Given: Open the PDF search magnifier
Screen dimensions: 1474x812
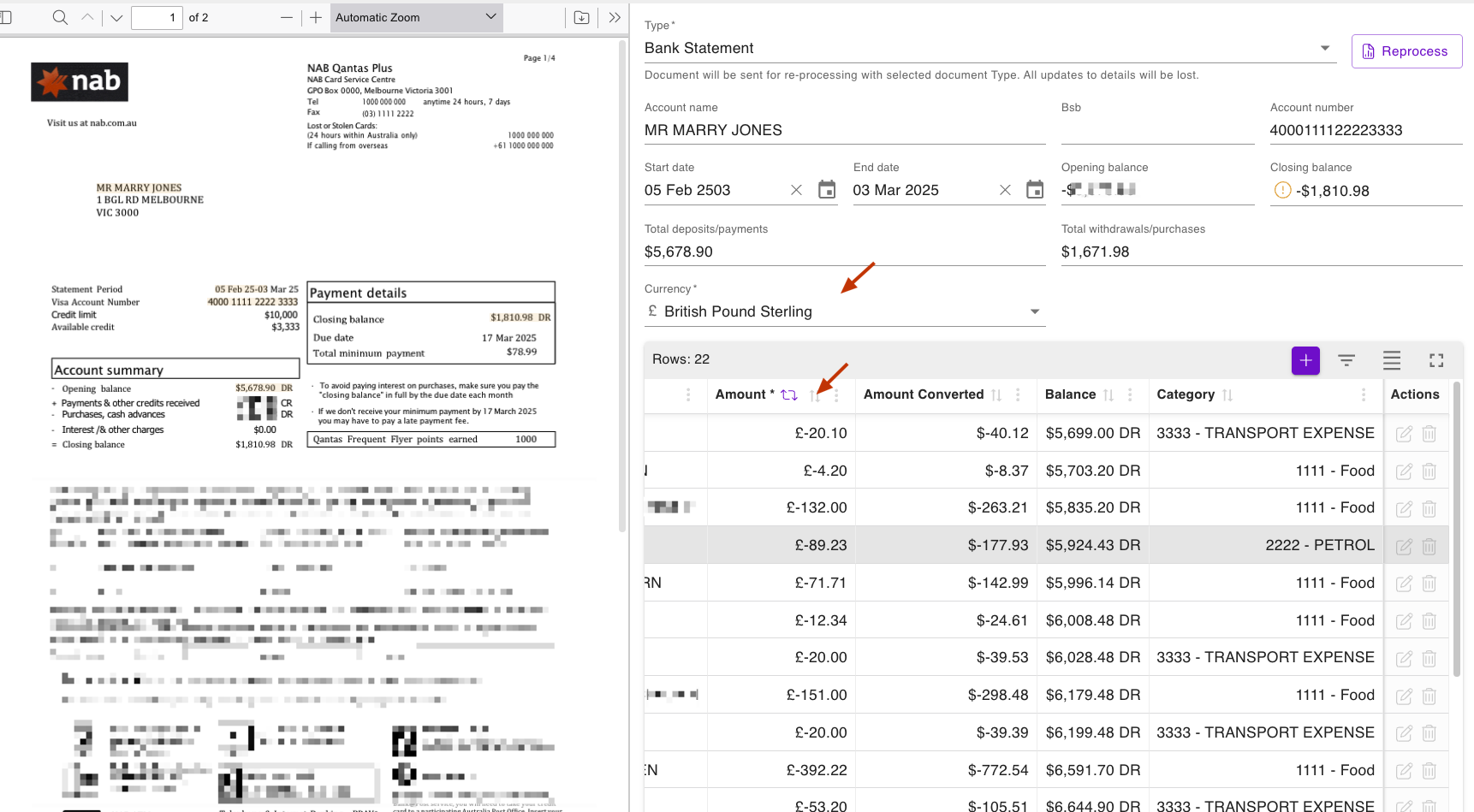Looking at the screenshot, I should [x=60, y=17].
